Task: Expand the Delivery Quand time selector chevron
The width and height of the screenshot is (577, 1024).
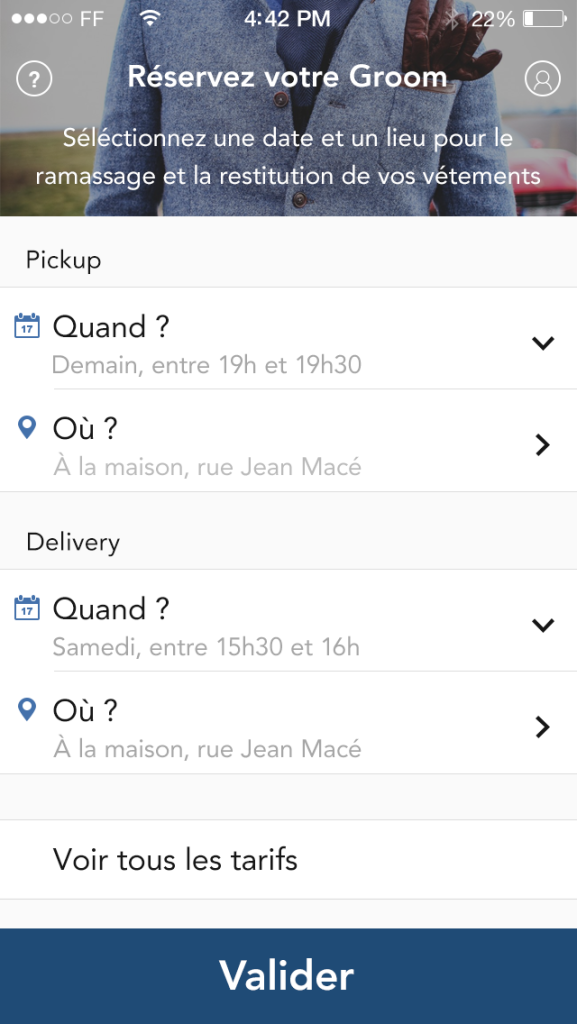Action: [x=543, y=624]
